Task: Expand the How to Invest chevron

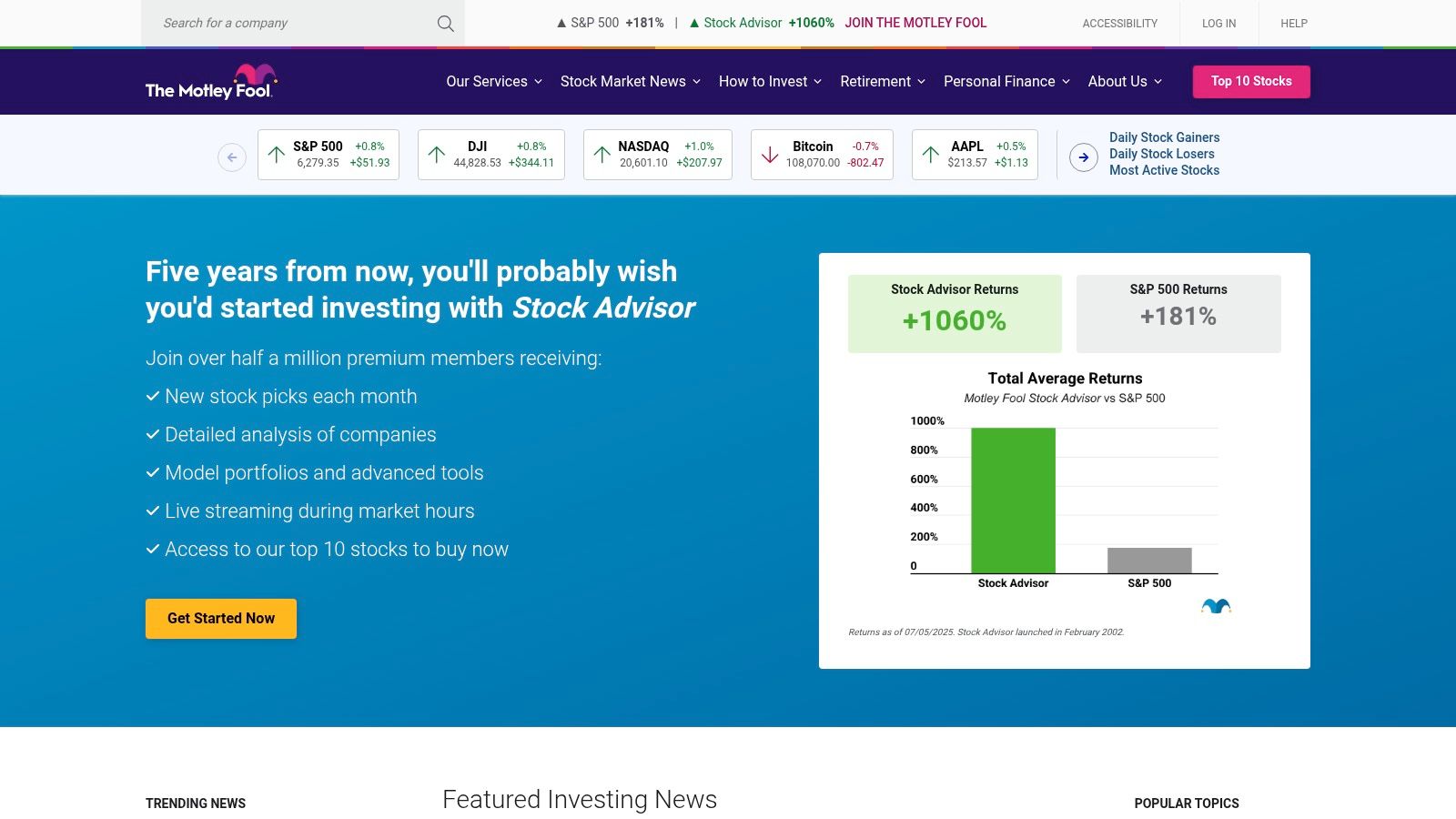Action: tap(817, 82)
